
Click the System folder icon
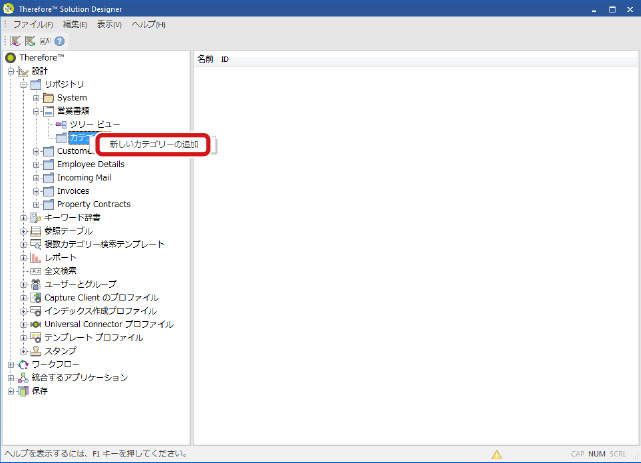pos(47,97)
